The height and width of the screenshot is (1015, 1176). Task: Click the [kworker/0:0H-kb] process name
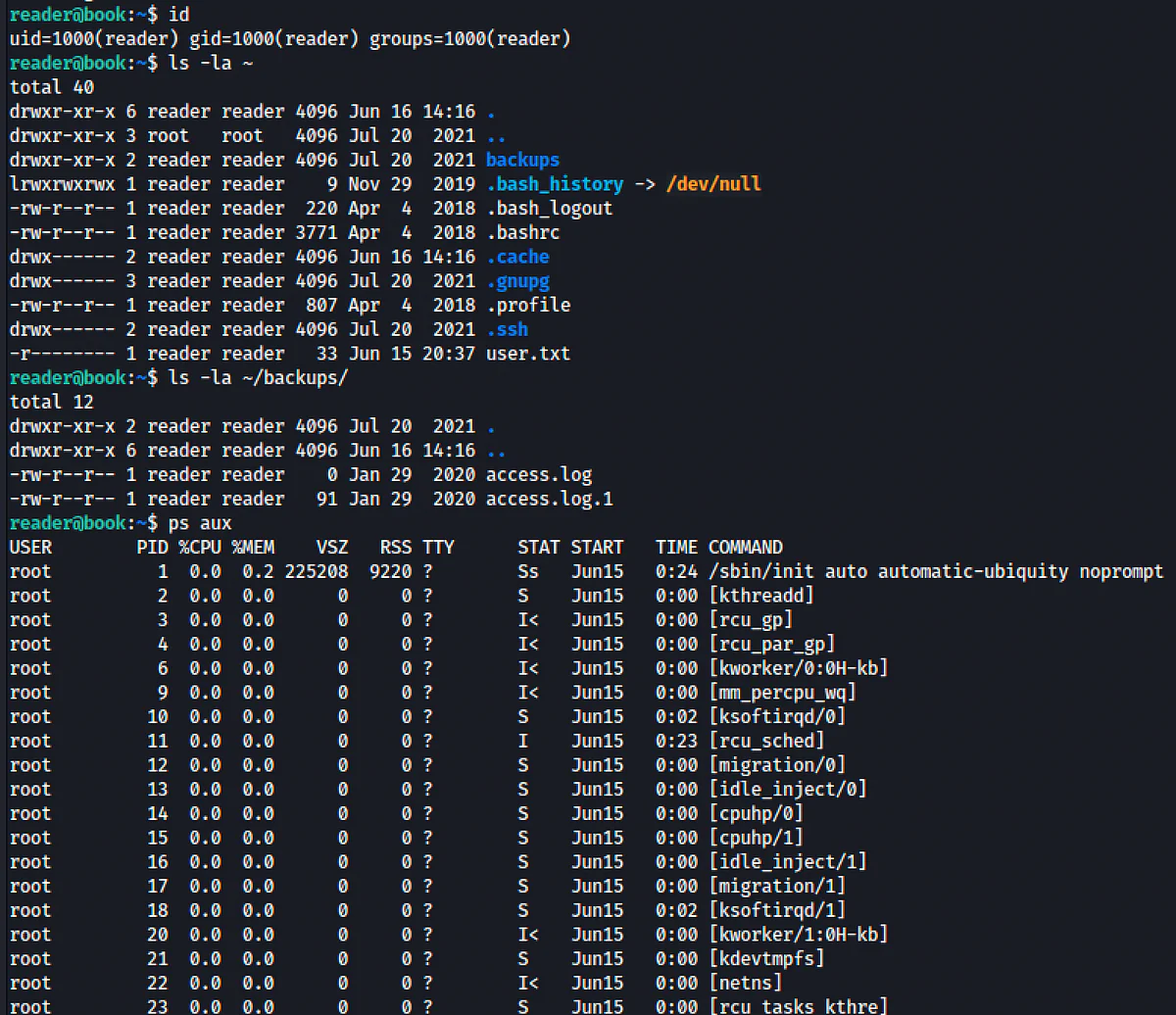coord(799,668)
